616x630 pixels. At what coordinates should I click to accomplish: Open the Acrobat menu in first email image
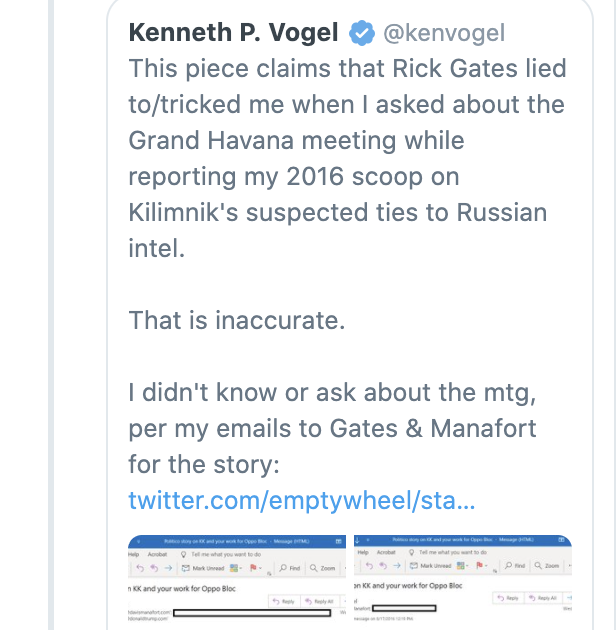157,554
